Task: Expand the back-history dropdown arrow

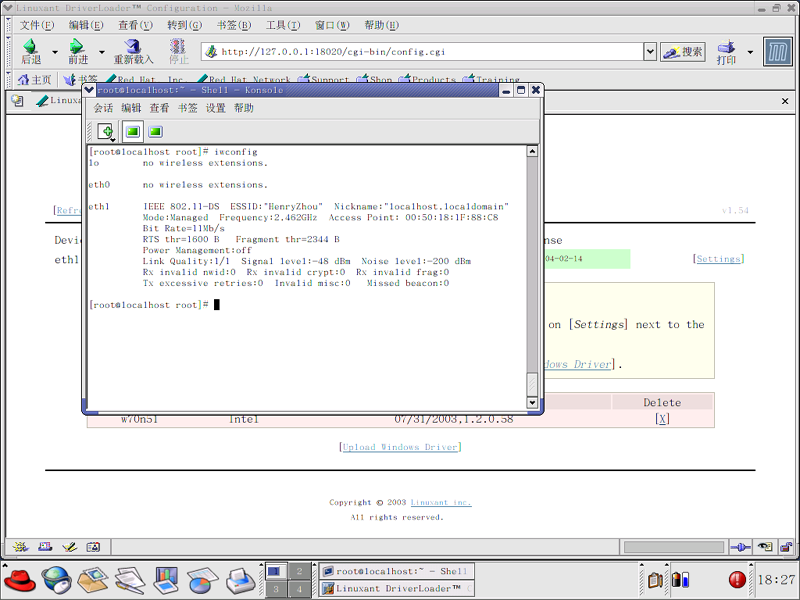Action: point(55,52)
